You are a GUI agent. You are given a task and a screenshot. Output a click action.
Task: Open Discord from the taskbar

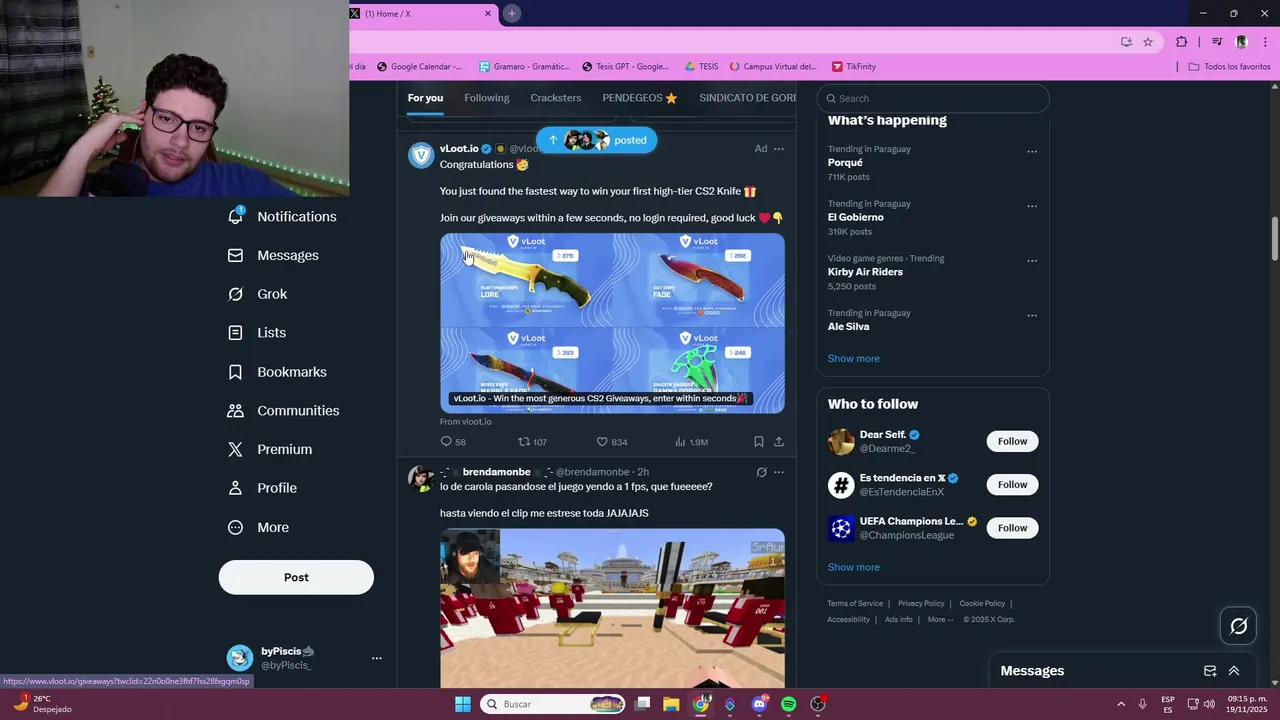(759, 704)
